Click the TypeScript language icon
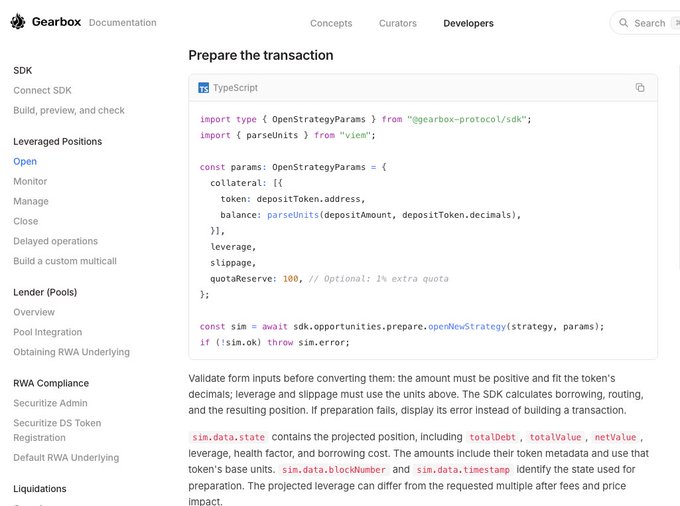680x506 pixels. pos(203,88)
